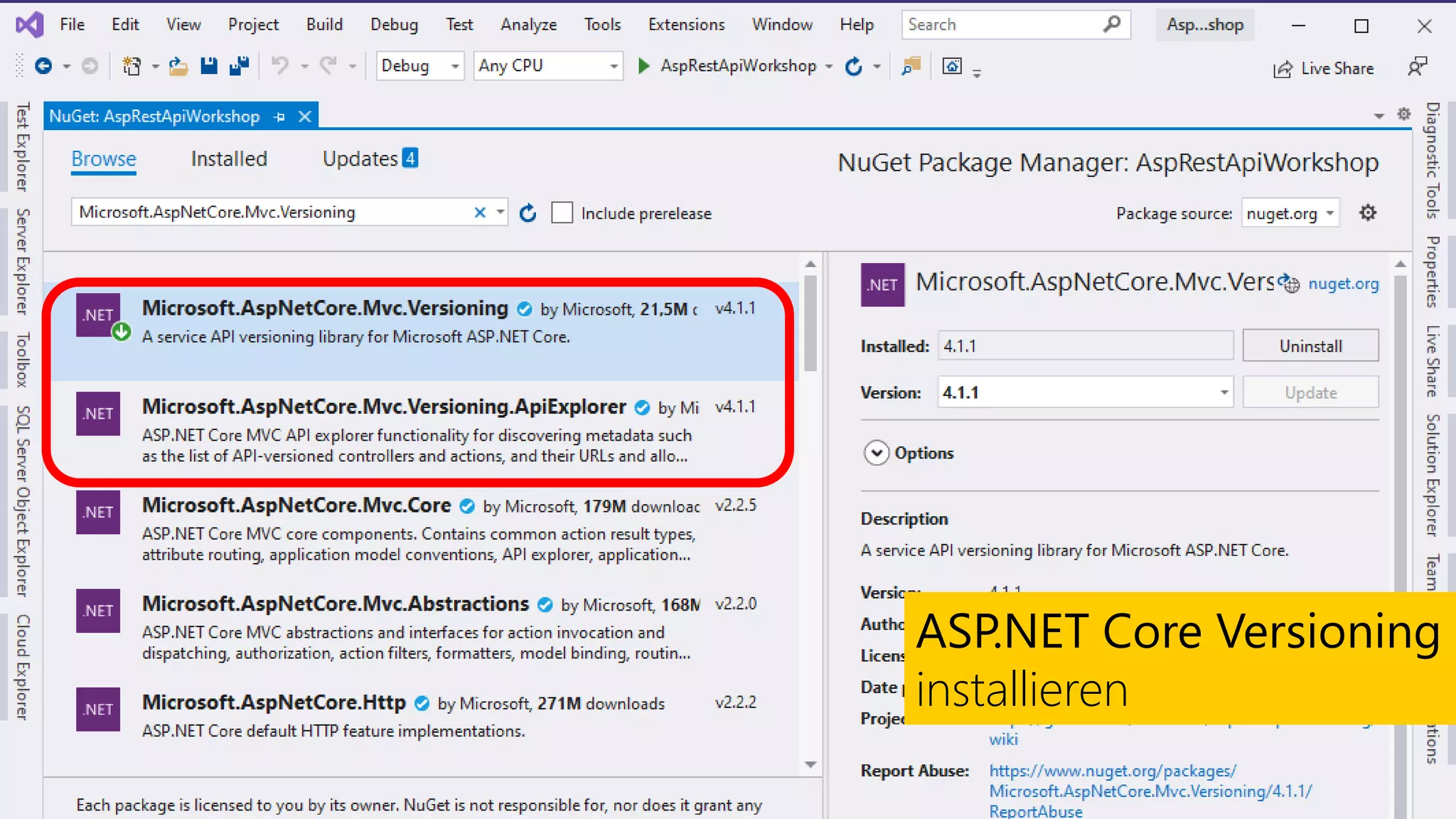Select the Browse tab
Image resolution: width=1456 pixels, height=819 pixels.
pyautogui.click(x=103, y=159)
